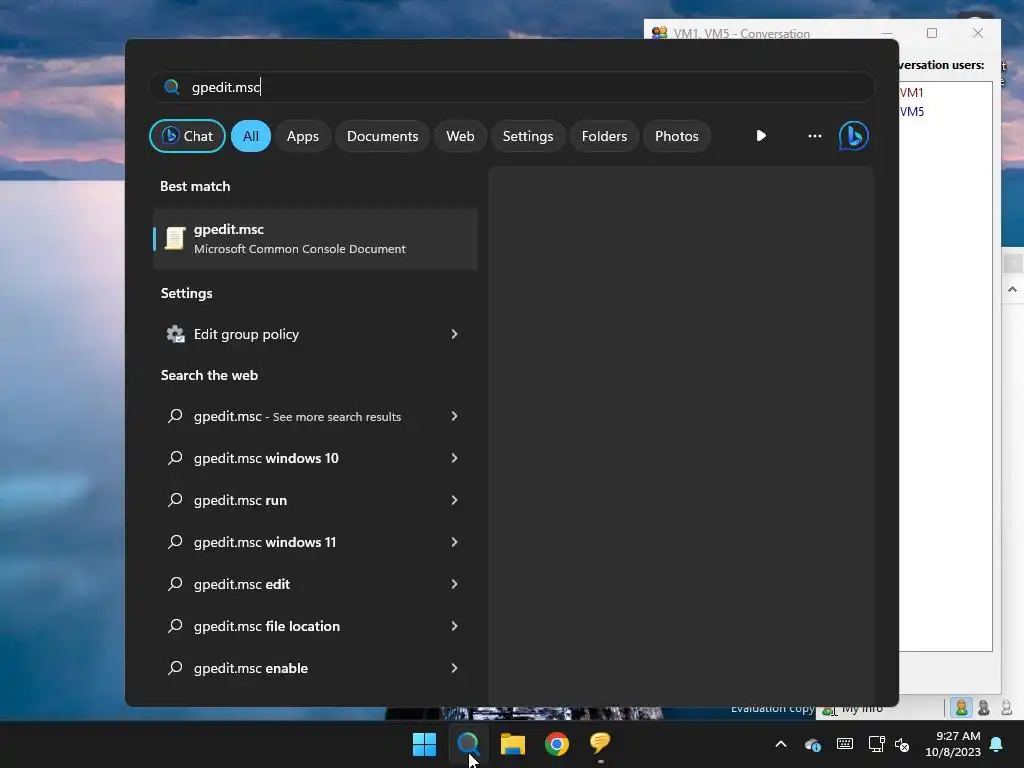Open Bing Chat from the search filter row

pos(187,136)
